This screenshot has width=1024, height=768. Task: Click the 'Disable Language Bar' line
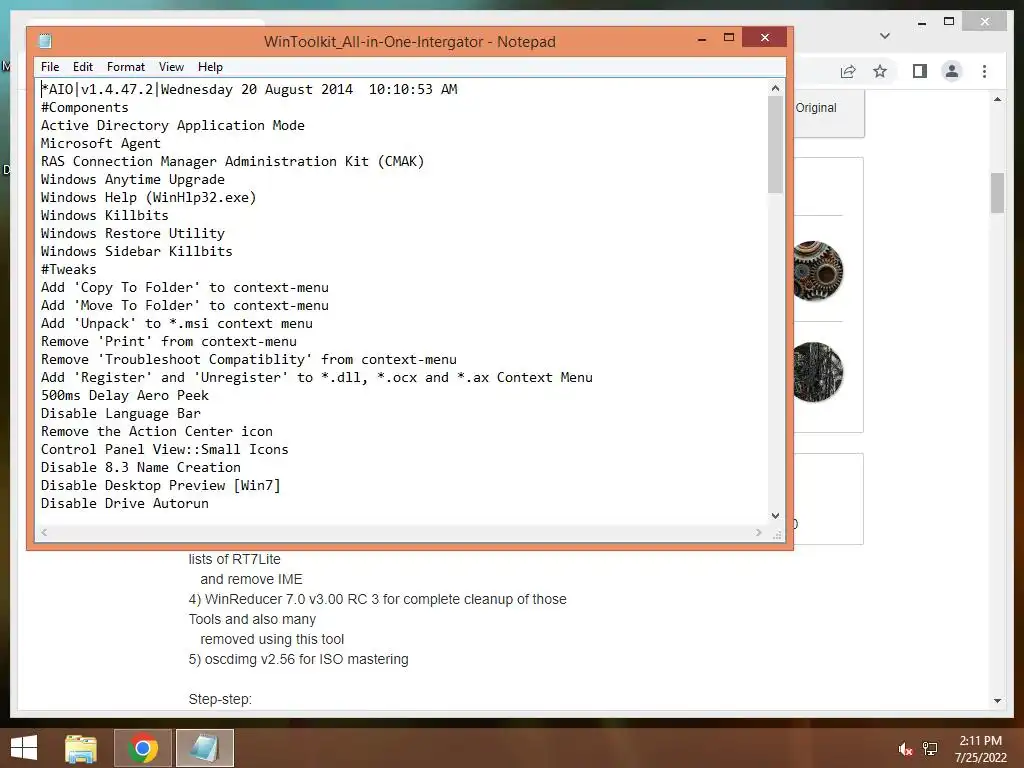[x=121, y=413]
